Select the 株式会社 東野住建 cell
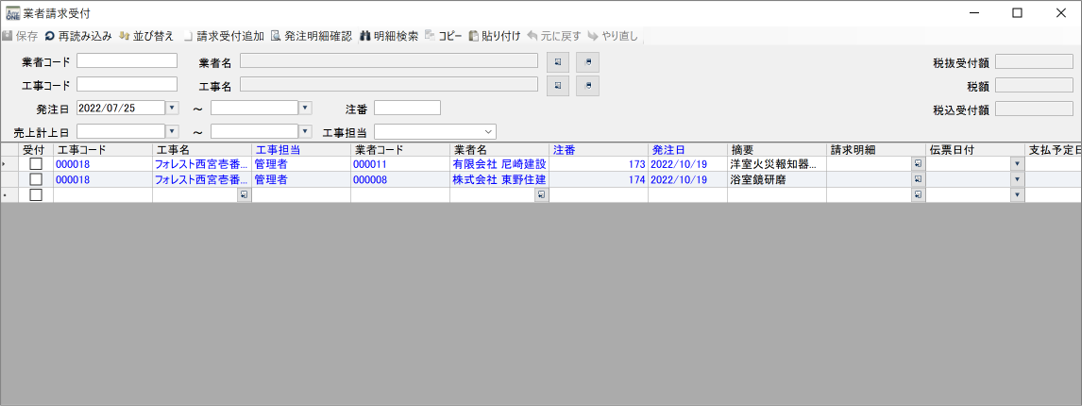The image size is (1082, 406). click(x=500, y=180)
